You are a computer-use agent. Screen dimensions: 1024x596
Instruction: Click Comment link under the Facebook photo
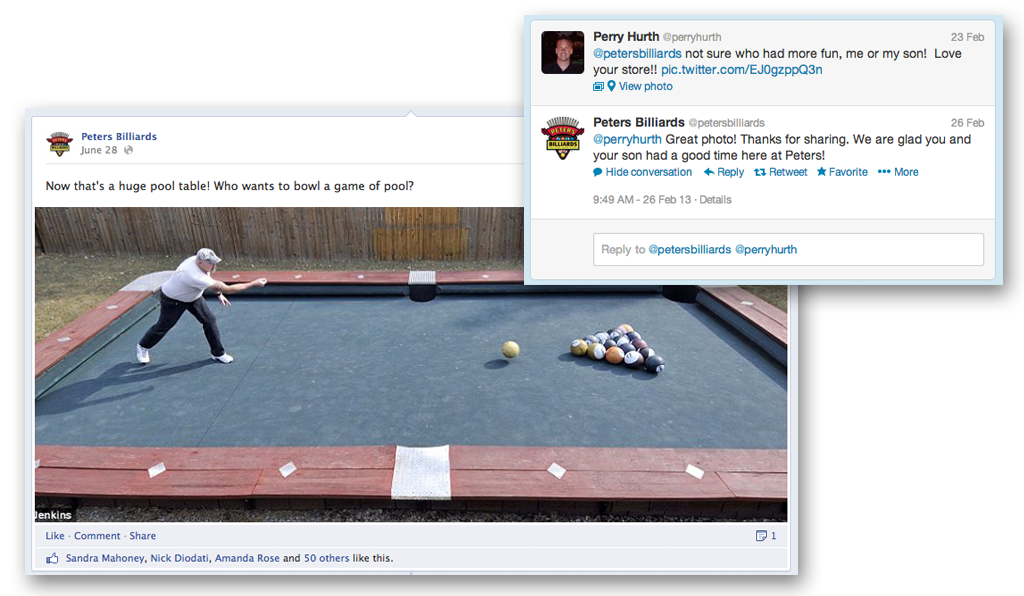97,536
